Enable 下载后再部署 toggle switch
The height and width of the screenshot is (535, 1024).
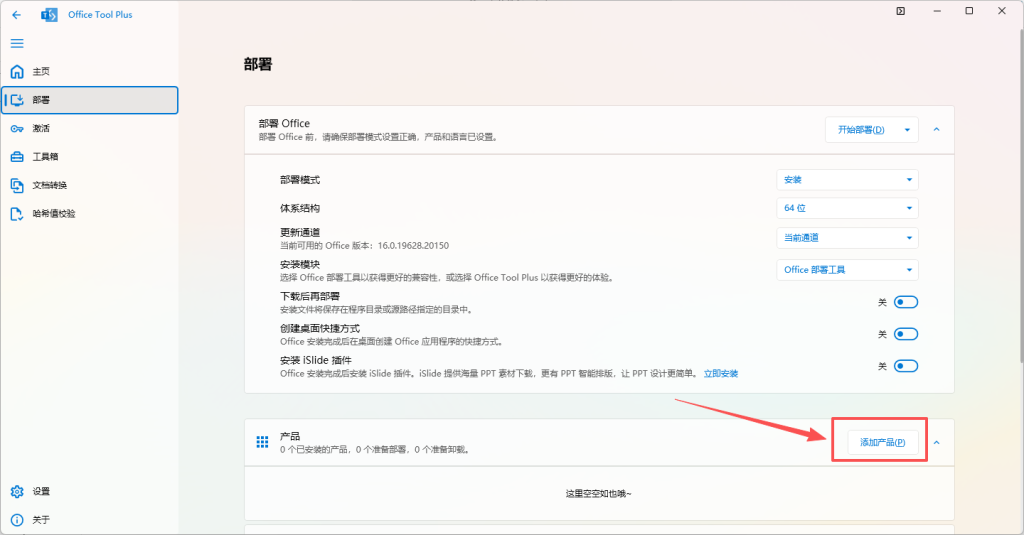906,302
